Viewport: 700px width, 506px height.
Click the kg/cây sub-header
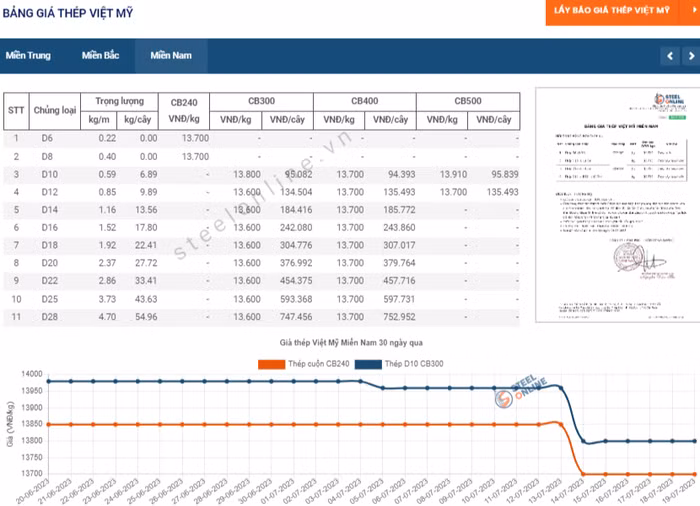138,120
